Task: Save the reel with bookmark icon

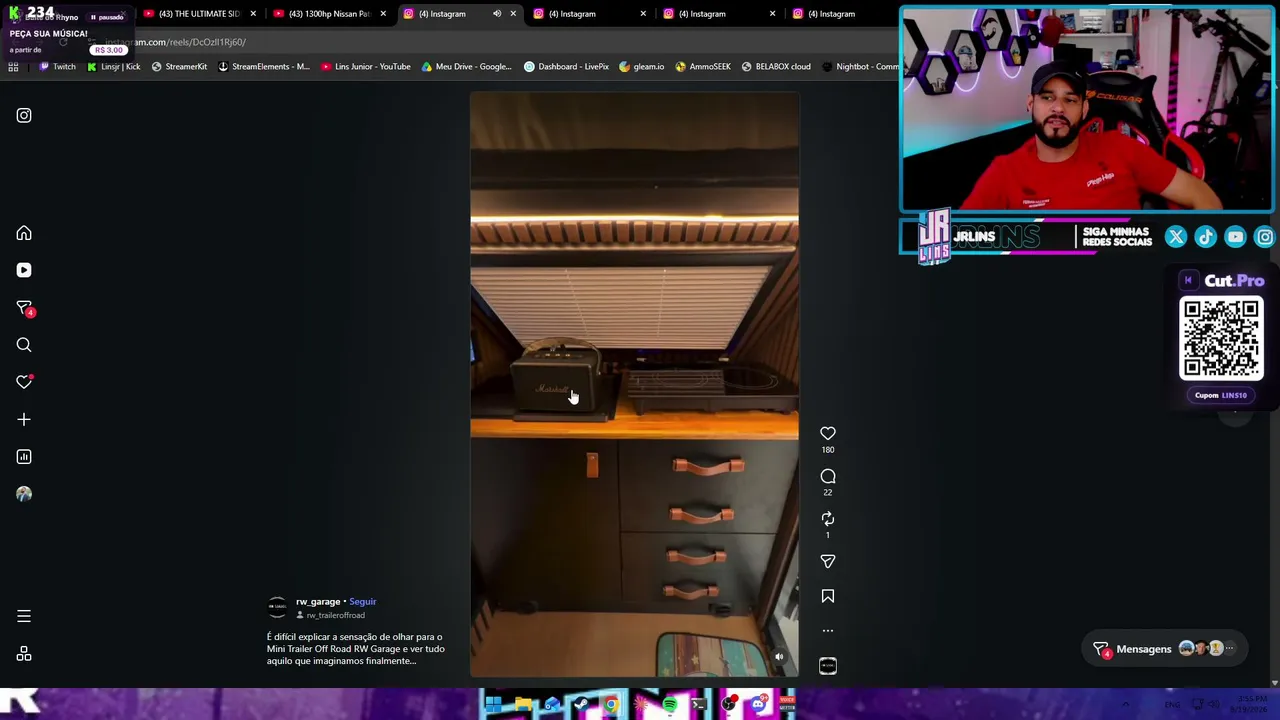Action: pos(828,596)
